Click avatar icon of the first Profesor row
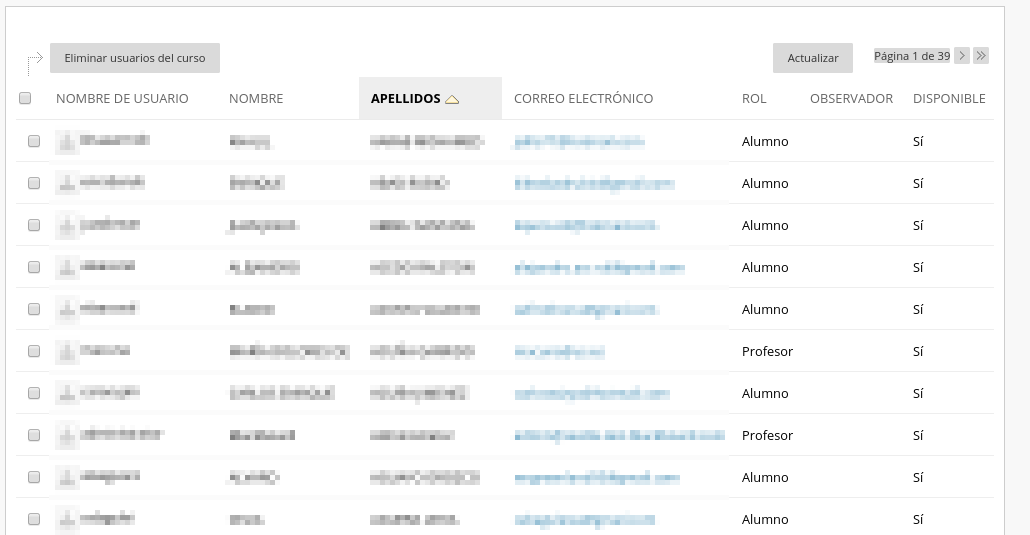The width and height of the screenshot is (1030, 535). (x=67, y=352)
